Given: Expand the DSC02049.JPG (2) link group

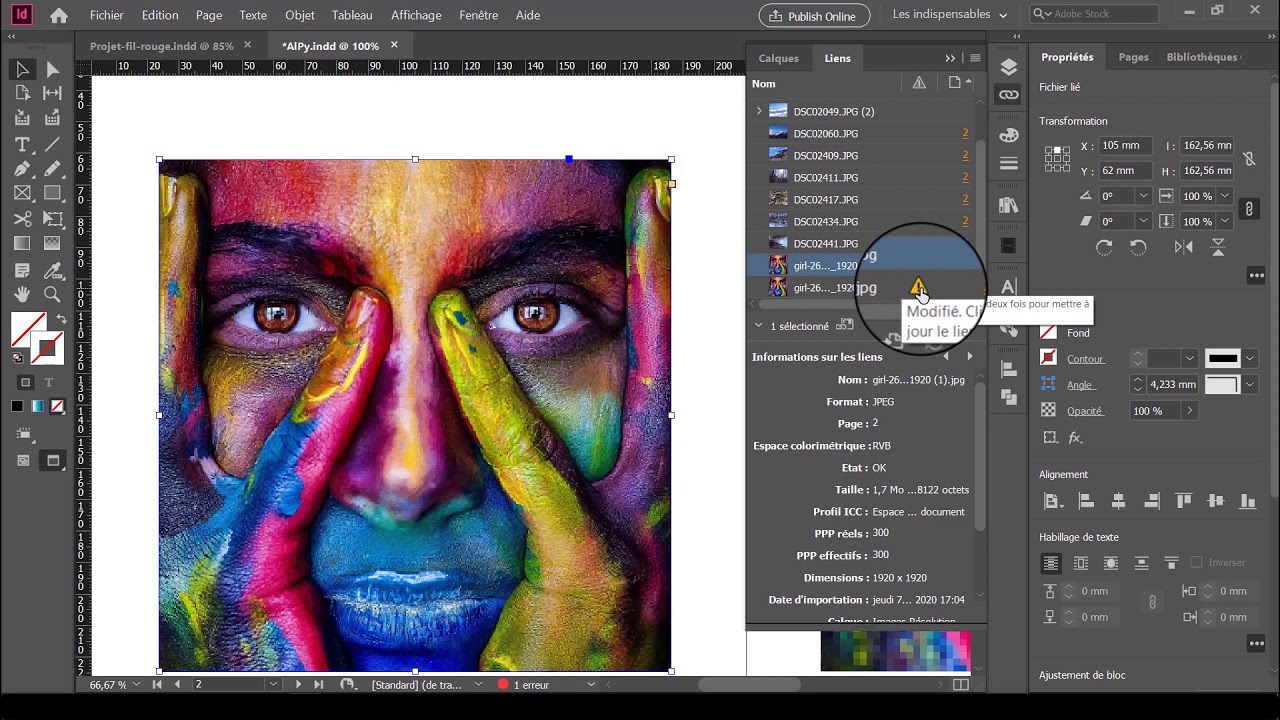Looking at the screenshot, I should 759,111.
